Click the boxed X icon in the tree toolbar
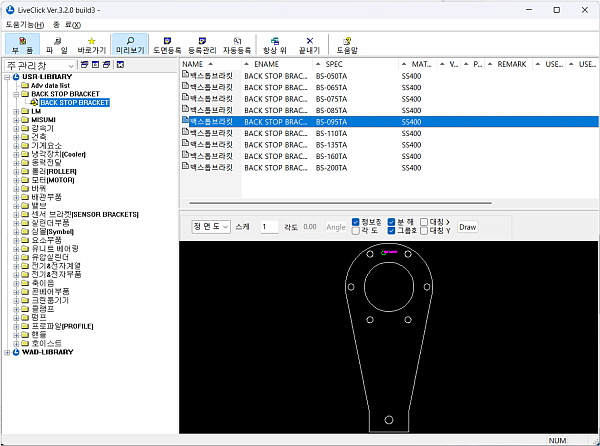Screen dimensions: 600x446 pos(120,65)
